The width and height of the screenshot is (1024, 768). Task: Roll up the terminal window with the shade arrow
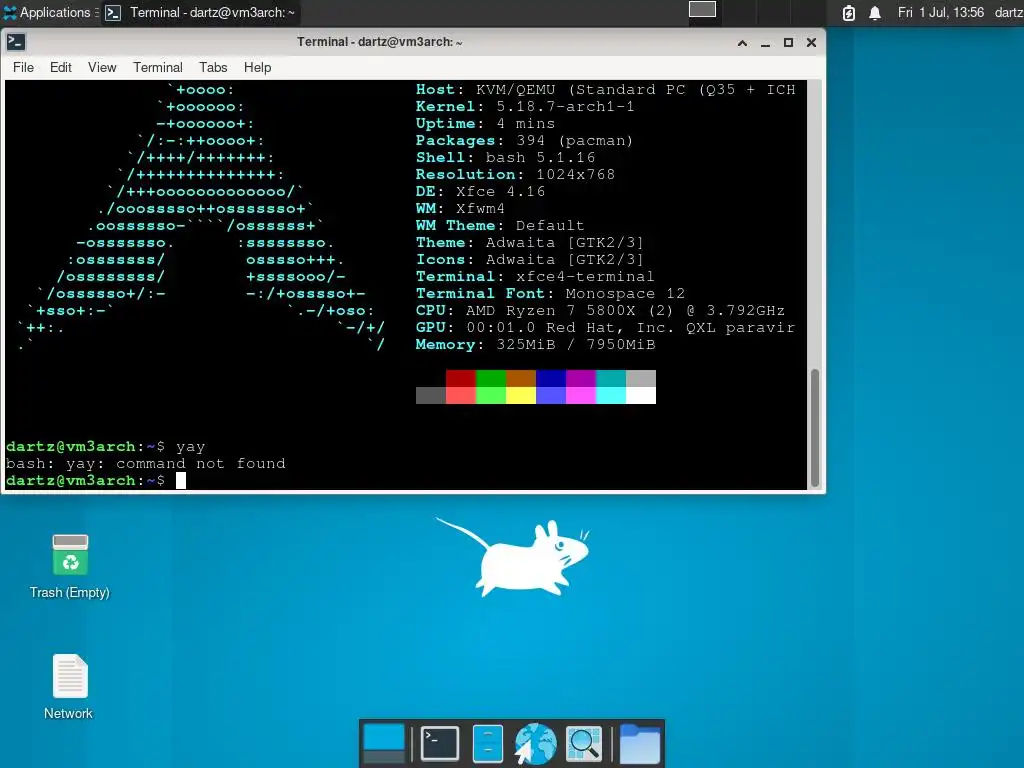(x=742, y=42)
